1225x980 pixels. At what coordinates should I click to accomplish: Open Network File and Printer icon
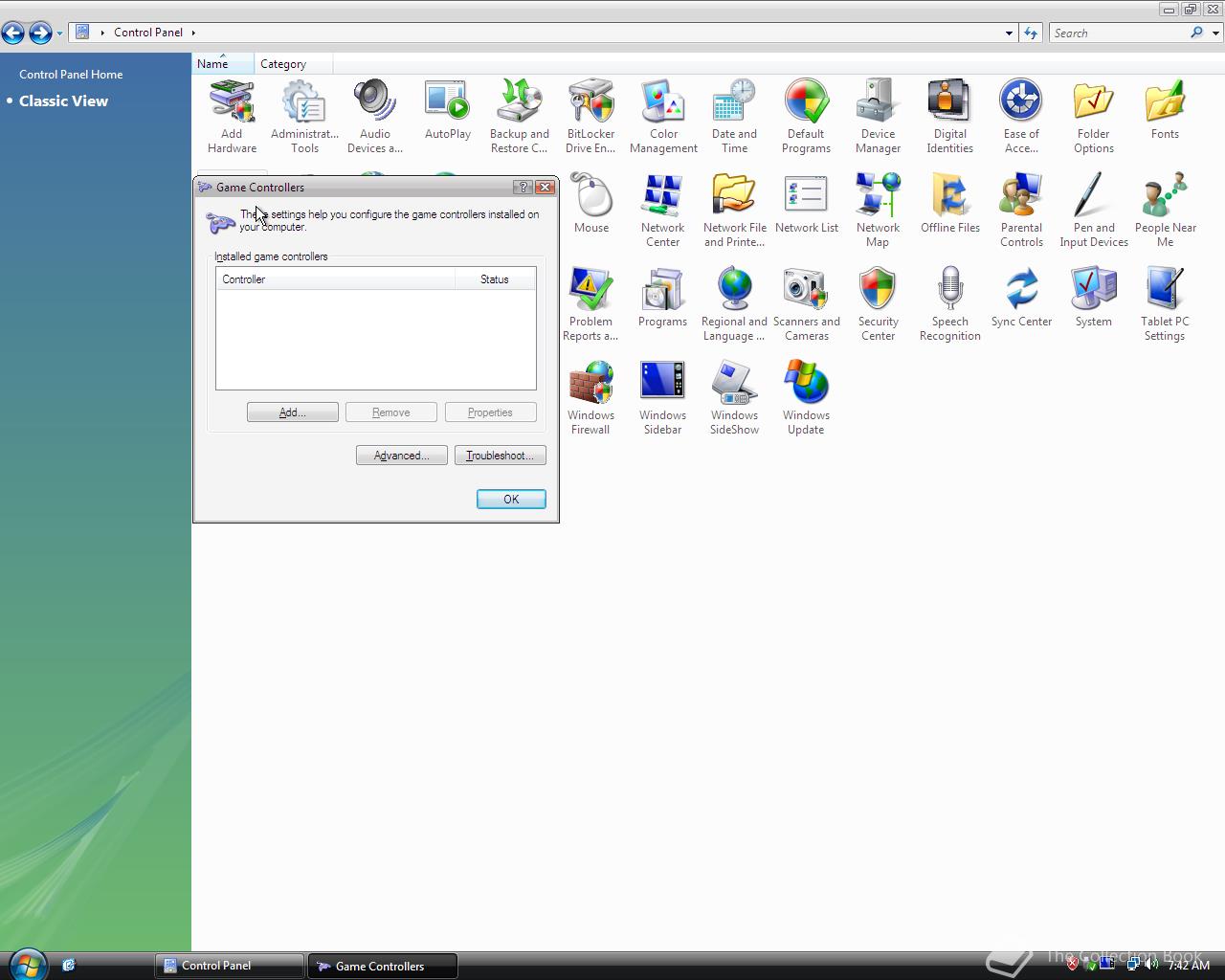[x=734, y=211]
